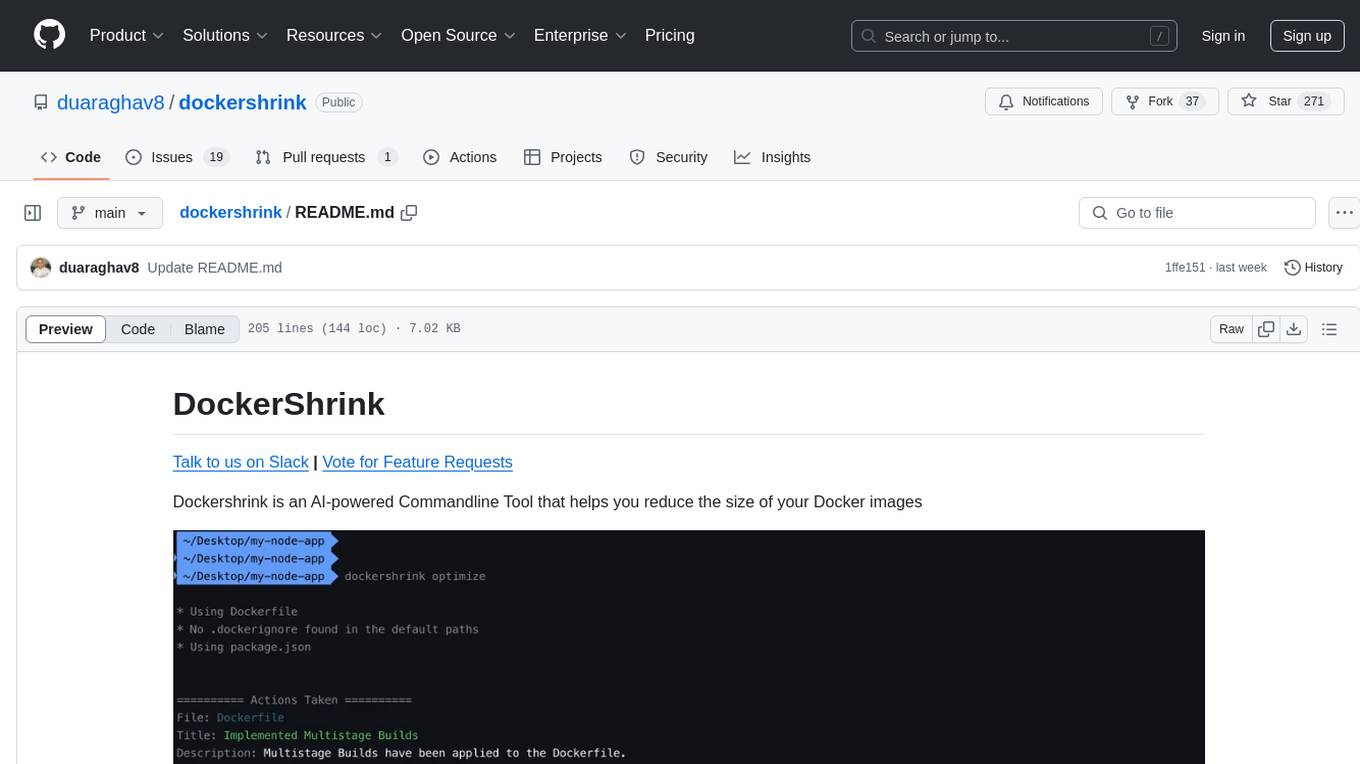Switch to the Code tab
This screenshot has width=1360, height=764.
[x=71, y=157]
